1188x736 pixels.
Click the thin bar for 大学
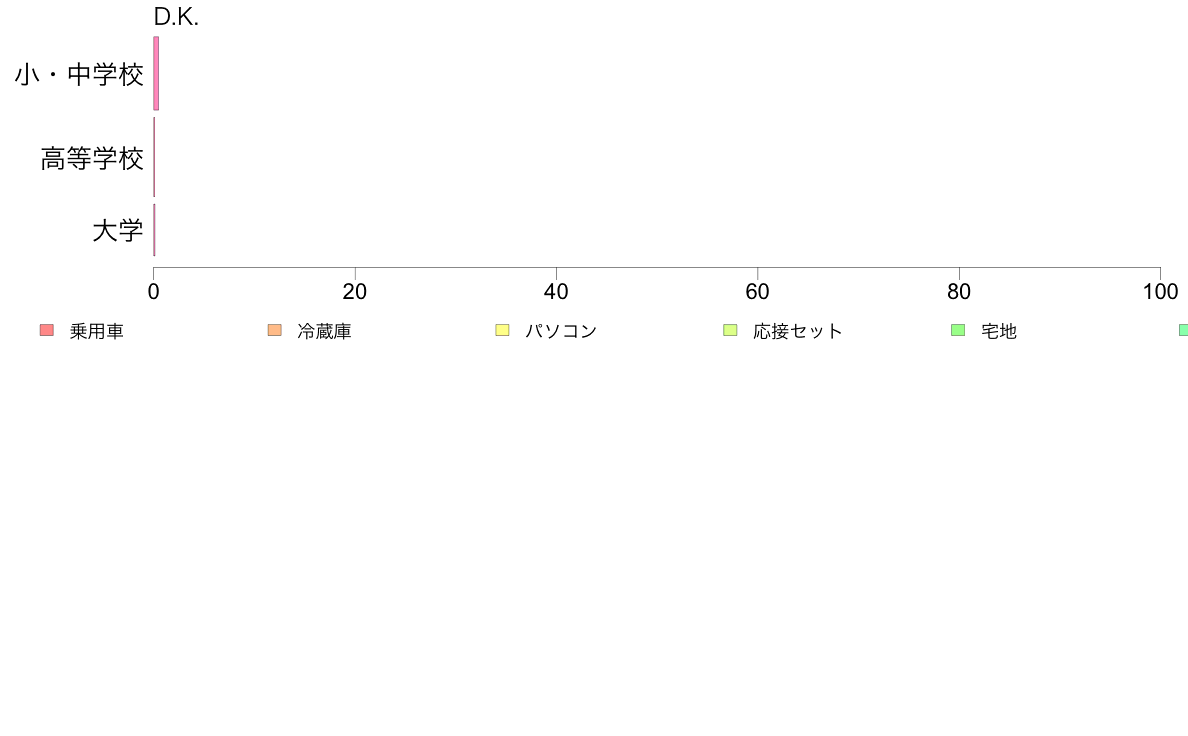tap(155, 230)
